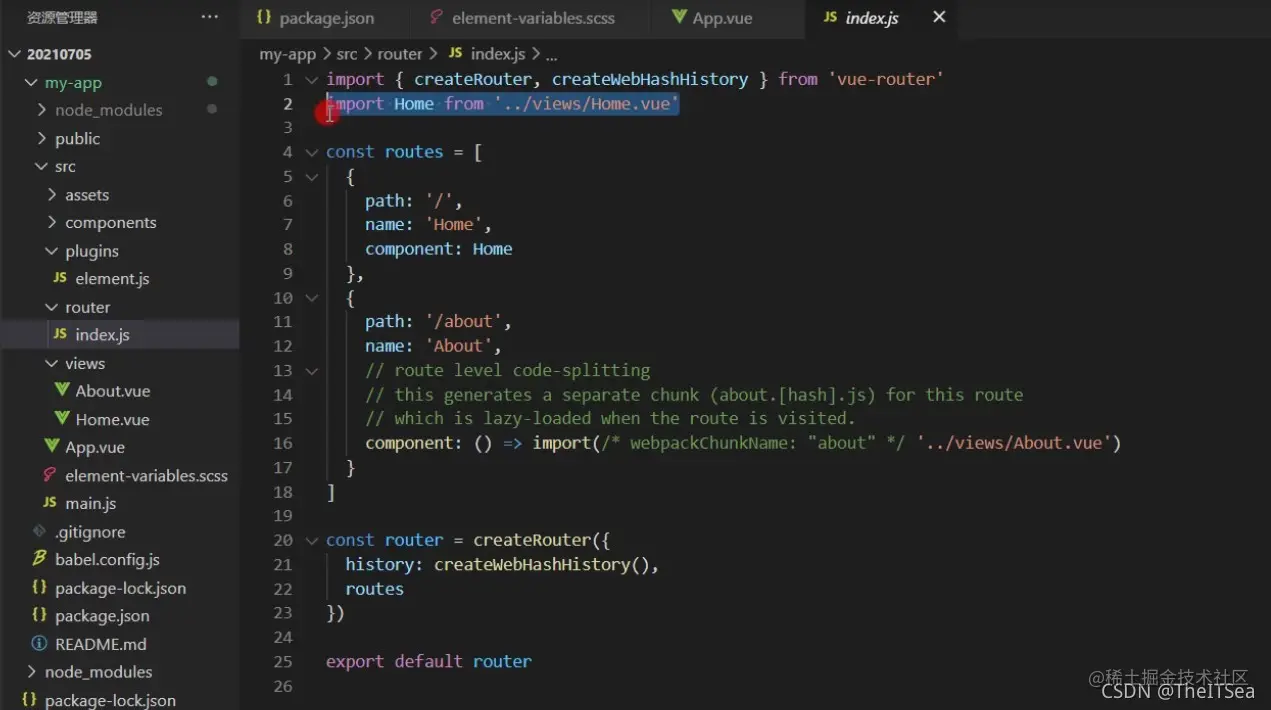Click '../views/Home.vue' string on line 2
Screen dimensions: 1271x710
click(586, 104)
